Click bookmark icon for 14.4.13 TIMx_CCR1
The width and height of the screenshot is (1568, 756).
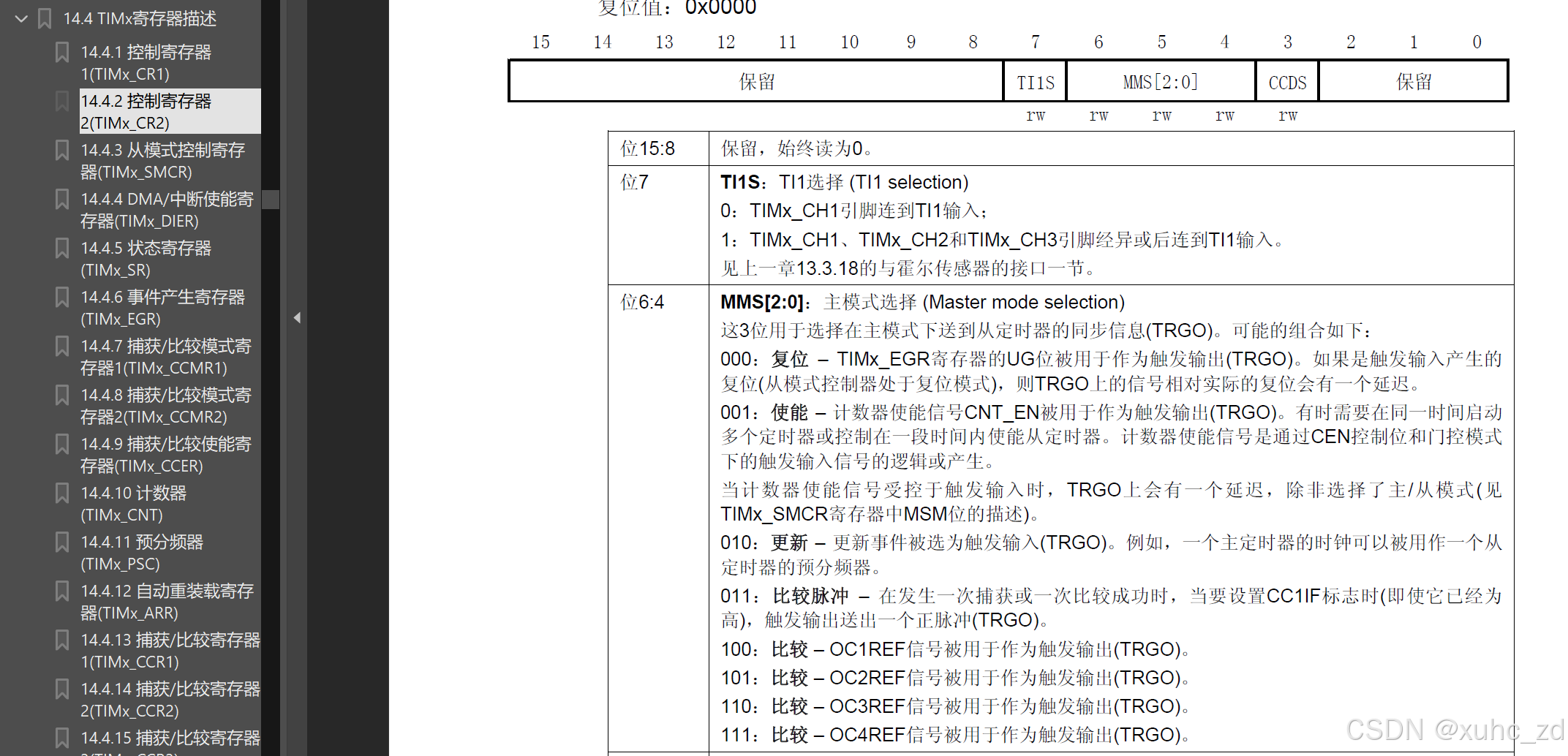[62, 640]
